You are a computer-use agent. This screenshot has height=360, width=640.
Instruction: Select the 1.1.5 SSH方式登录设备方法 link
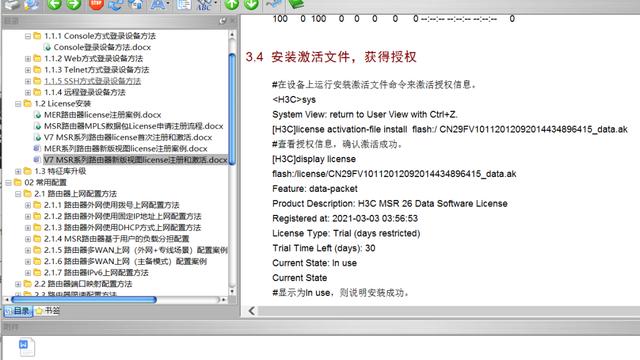point(92,81)
